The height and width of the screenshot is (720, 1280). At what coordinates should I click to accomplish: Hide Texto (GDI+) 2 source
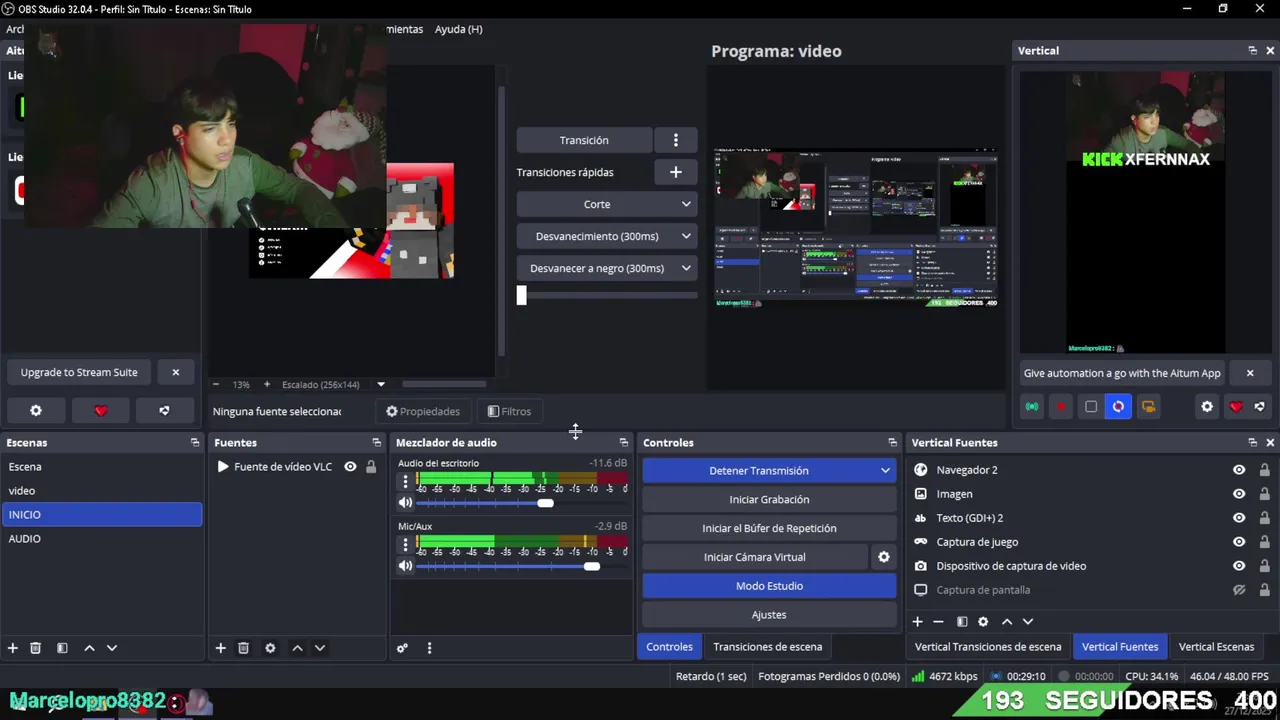pos(1239,518)
